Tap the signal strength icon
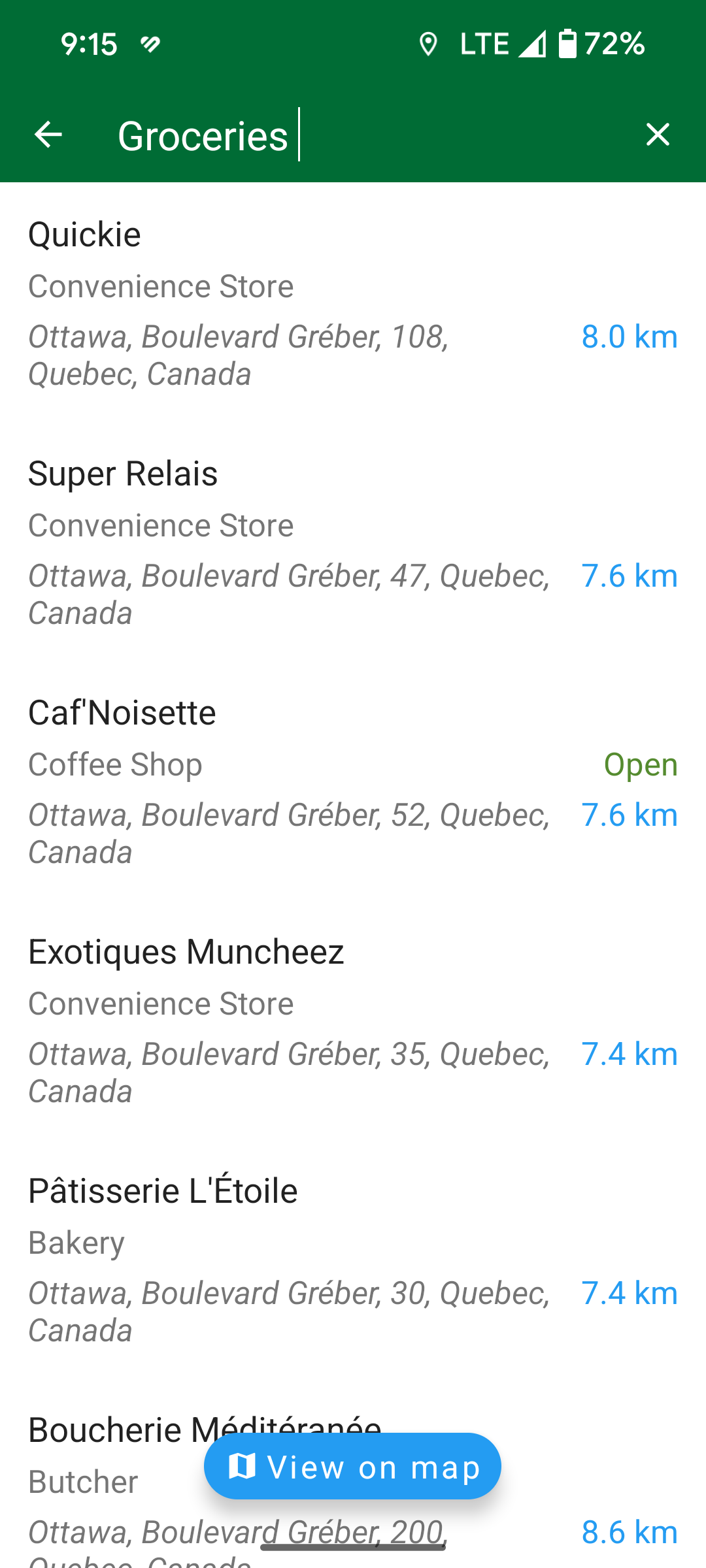Viewport: 706px width, 1568px height. coord(532,44)
